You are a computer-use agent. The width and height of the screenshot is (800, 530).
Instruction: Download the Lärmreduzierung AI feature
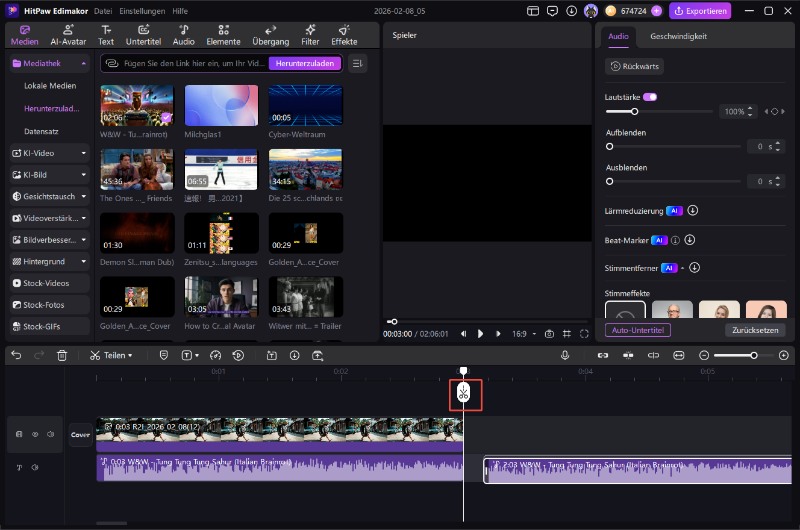(692, 211)
